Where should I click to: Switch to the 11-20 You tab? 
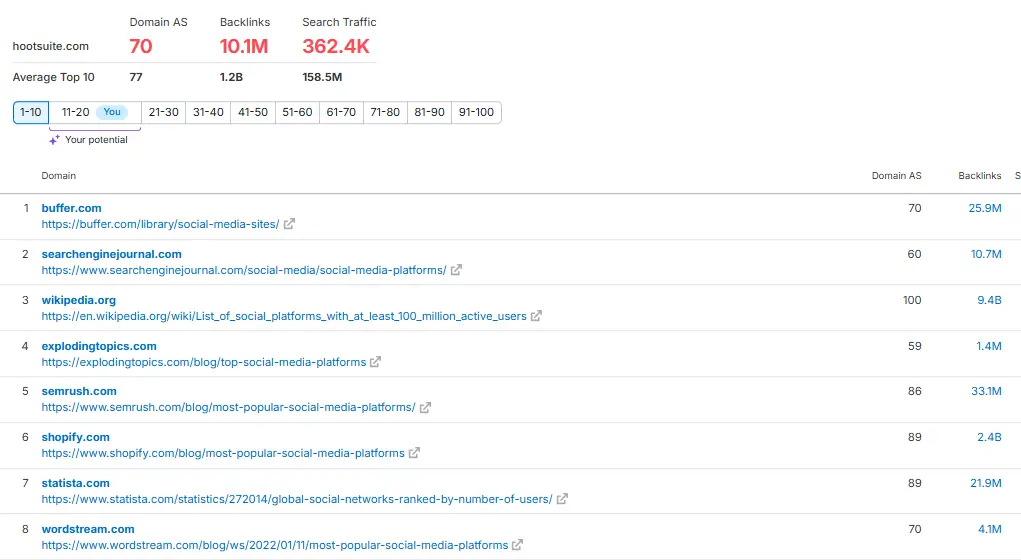tap(94, 112)
